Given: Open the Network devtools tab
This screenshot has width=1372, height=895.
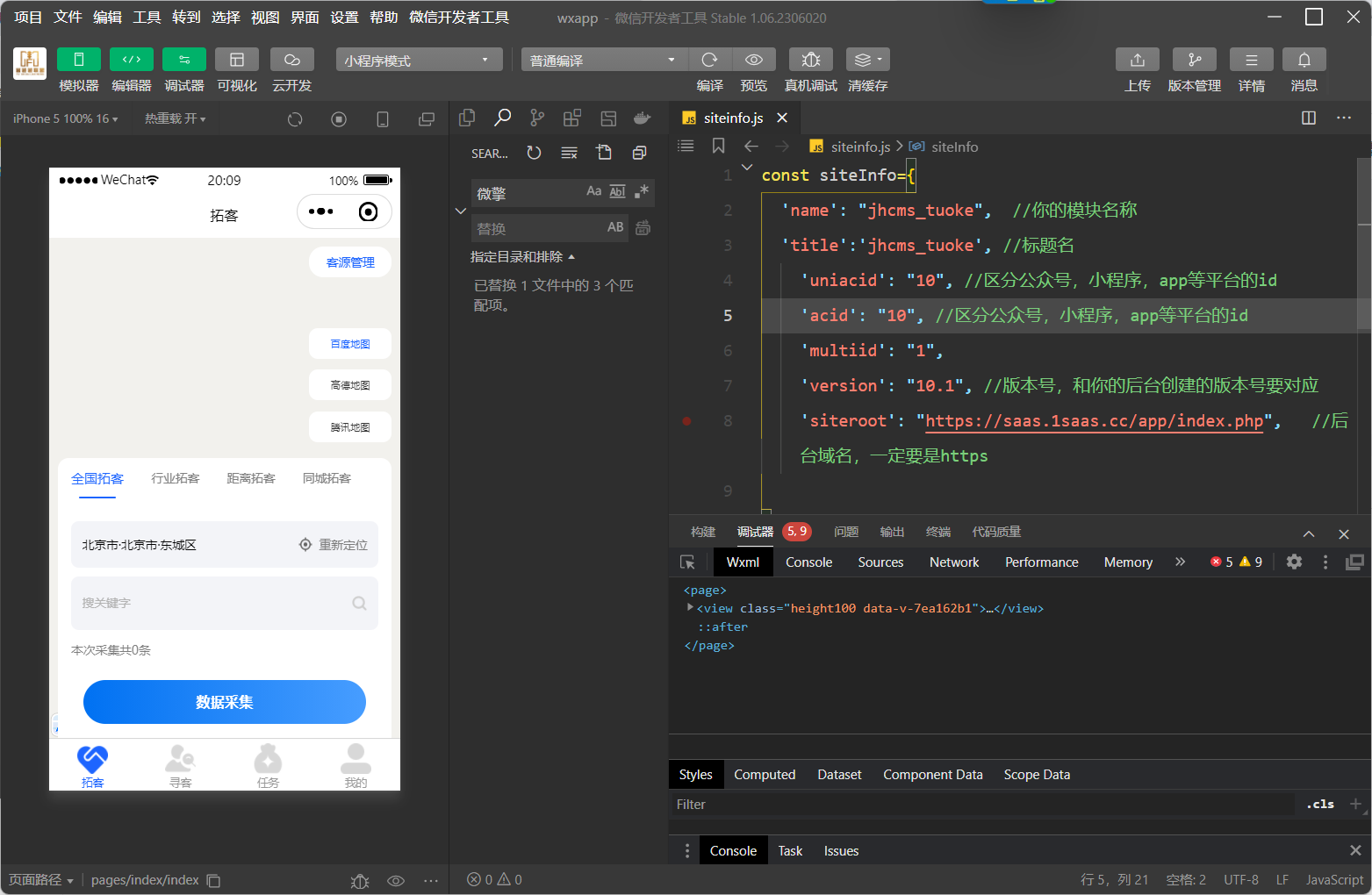Looking at the screenshot, I should click(x=954, y=562).
